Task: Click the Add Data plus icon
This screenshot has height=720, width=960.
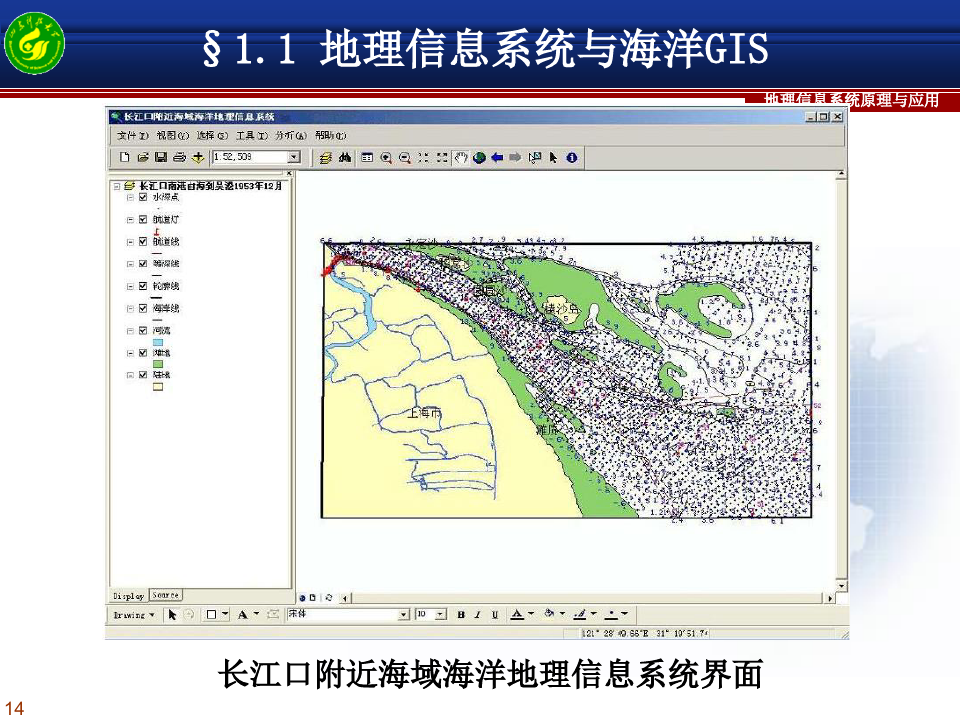Action: 198,157
